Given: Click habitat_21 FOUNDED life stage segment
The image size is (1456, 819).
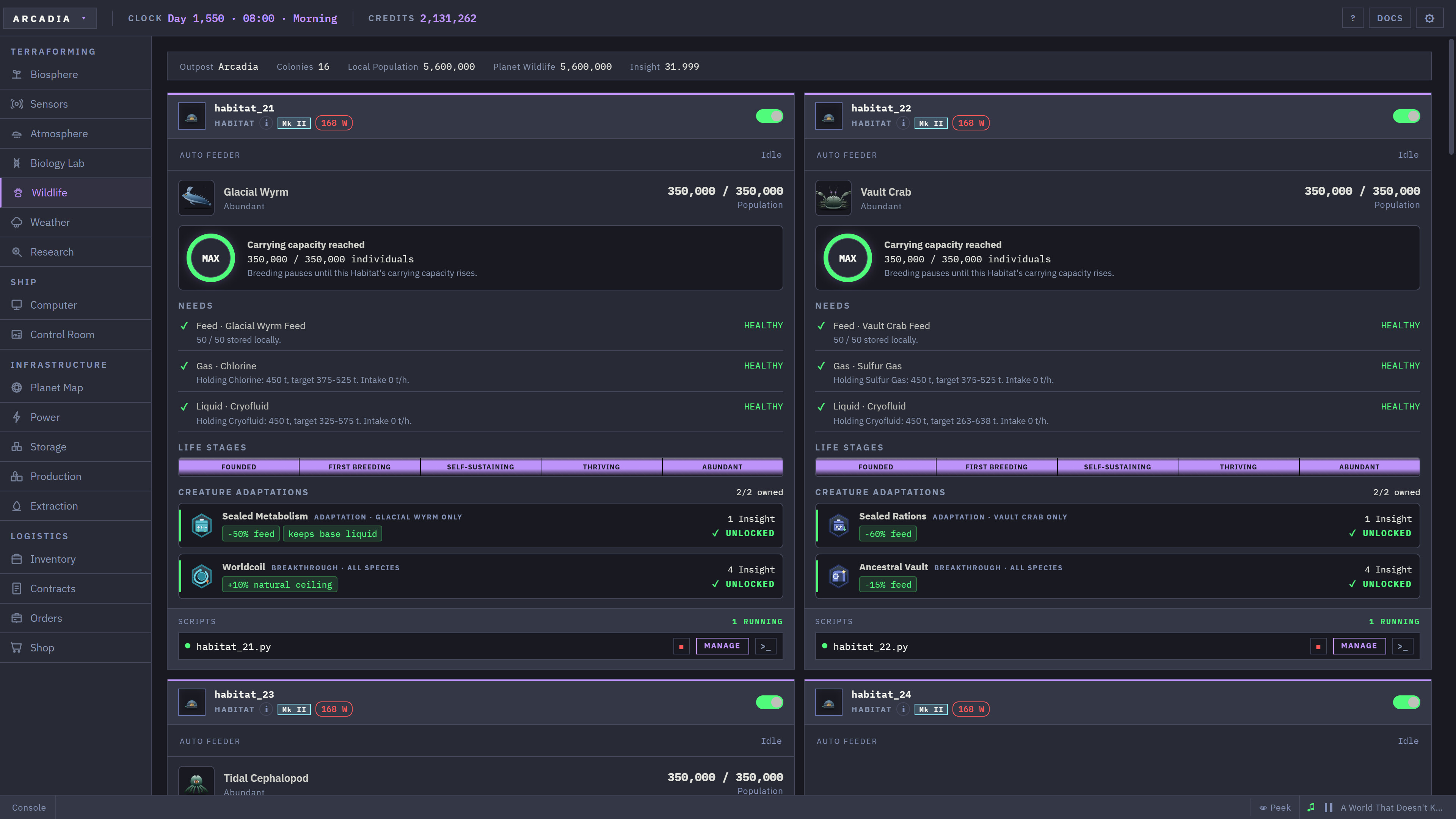Looking at the screenshot, I should pos(238,467).
